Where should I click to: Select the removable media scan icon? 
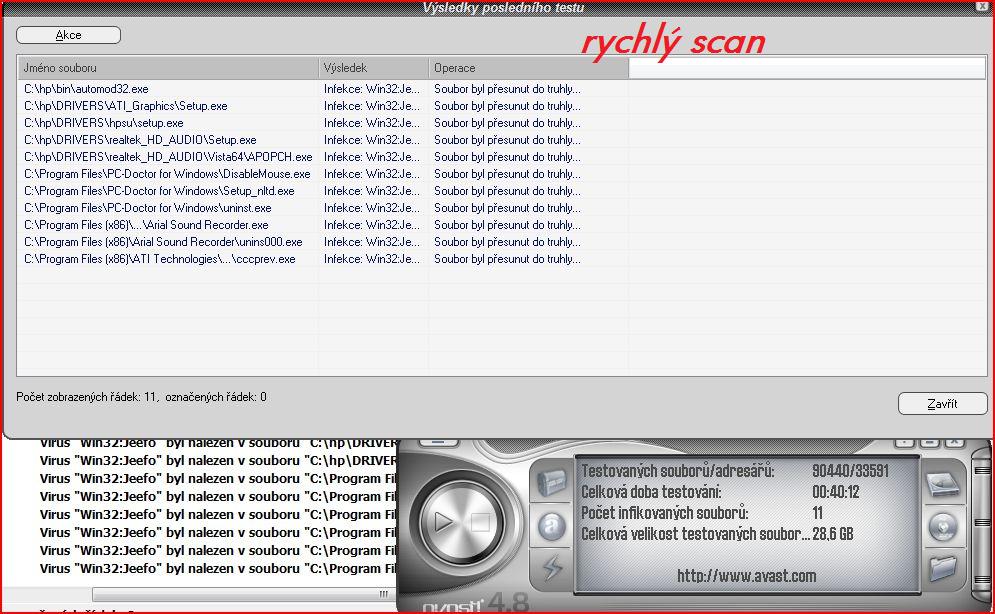click(943, 527)
